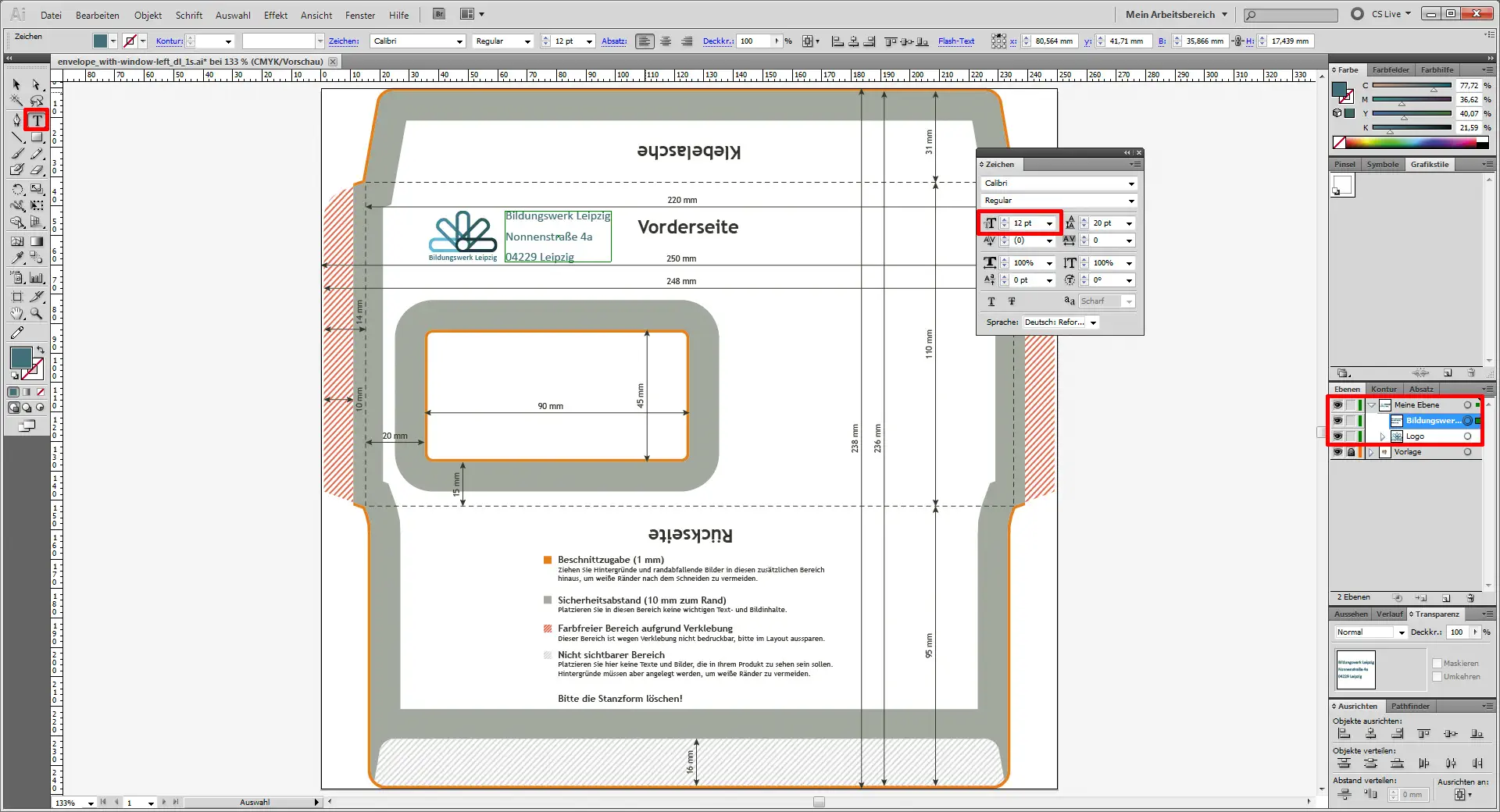This screenshot has height=812, width=1500.
Task: Hide the Vorlage layer via eye icon
Action: pos(1337,452)
